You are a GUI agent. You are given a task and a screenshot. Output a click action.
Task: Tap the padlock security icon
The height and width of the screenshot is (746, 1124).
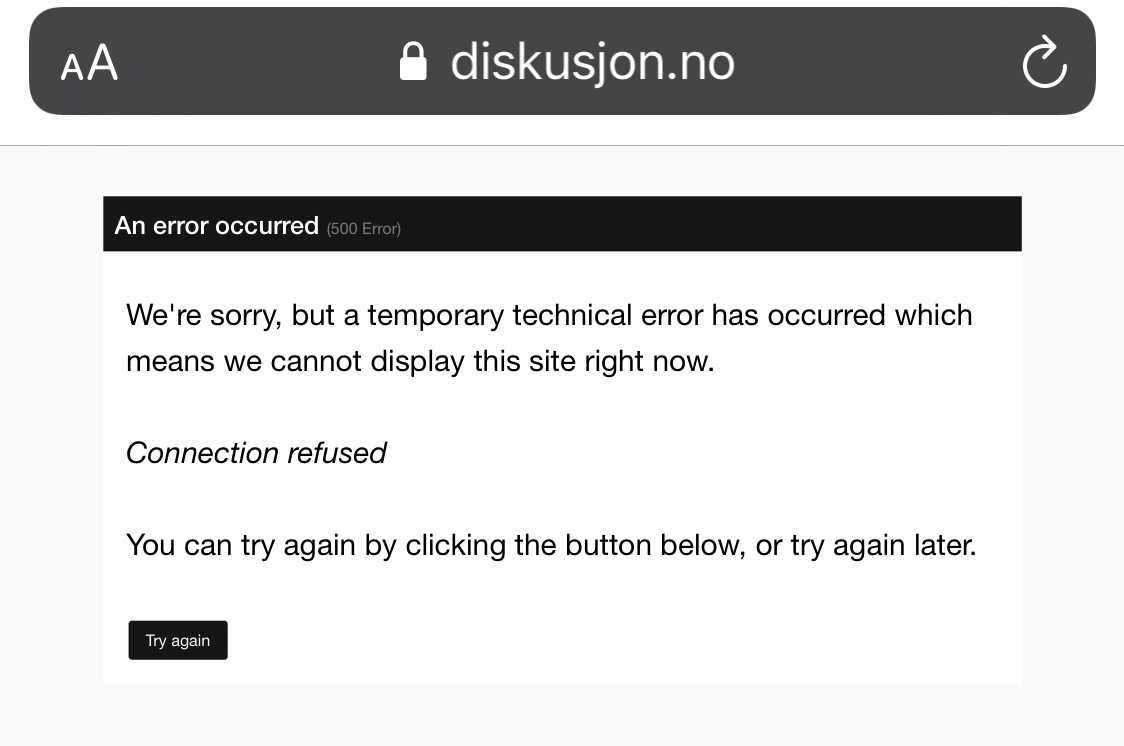click(x=413, y=61)
